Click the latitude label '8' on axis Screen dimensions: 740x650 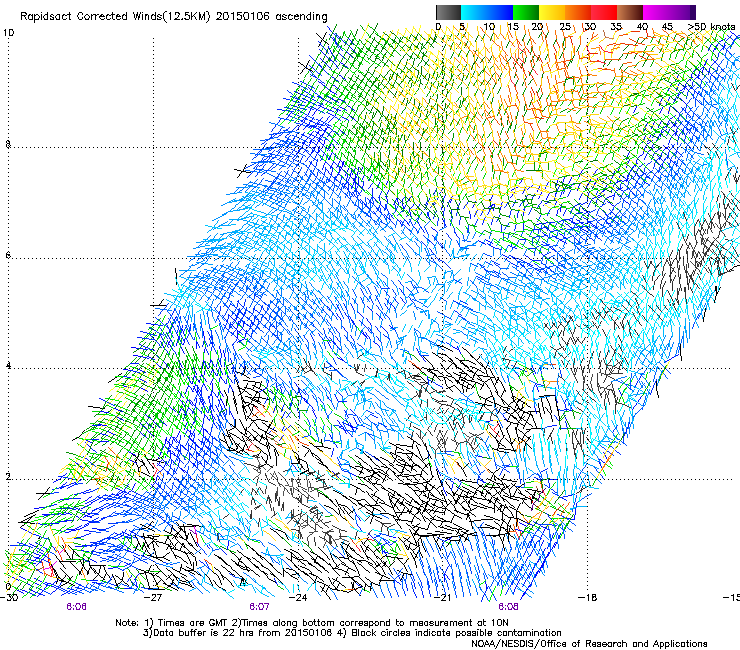click(x=8, y=144)
